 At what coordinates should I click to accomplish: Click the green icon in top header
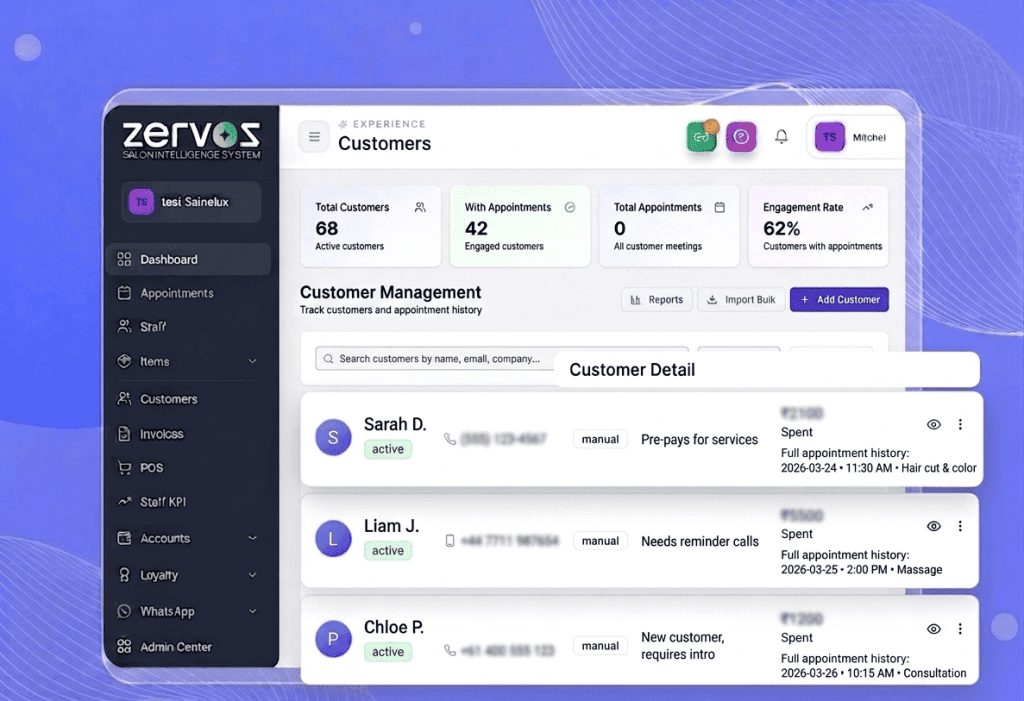[702, 137]
